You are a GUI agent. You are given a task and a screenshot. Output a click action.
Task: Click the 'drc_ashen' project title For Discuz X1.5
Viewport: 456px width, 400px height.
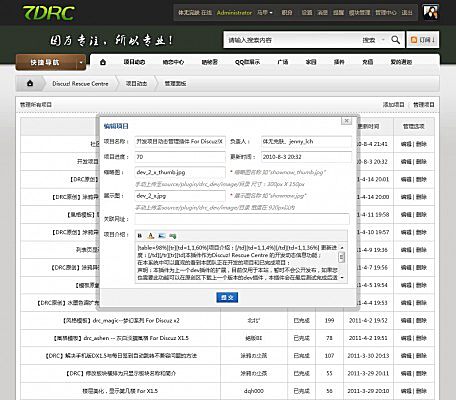coord(121,338)
